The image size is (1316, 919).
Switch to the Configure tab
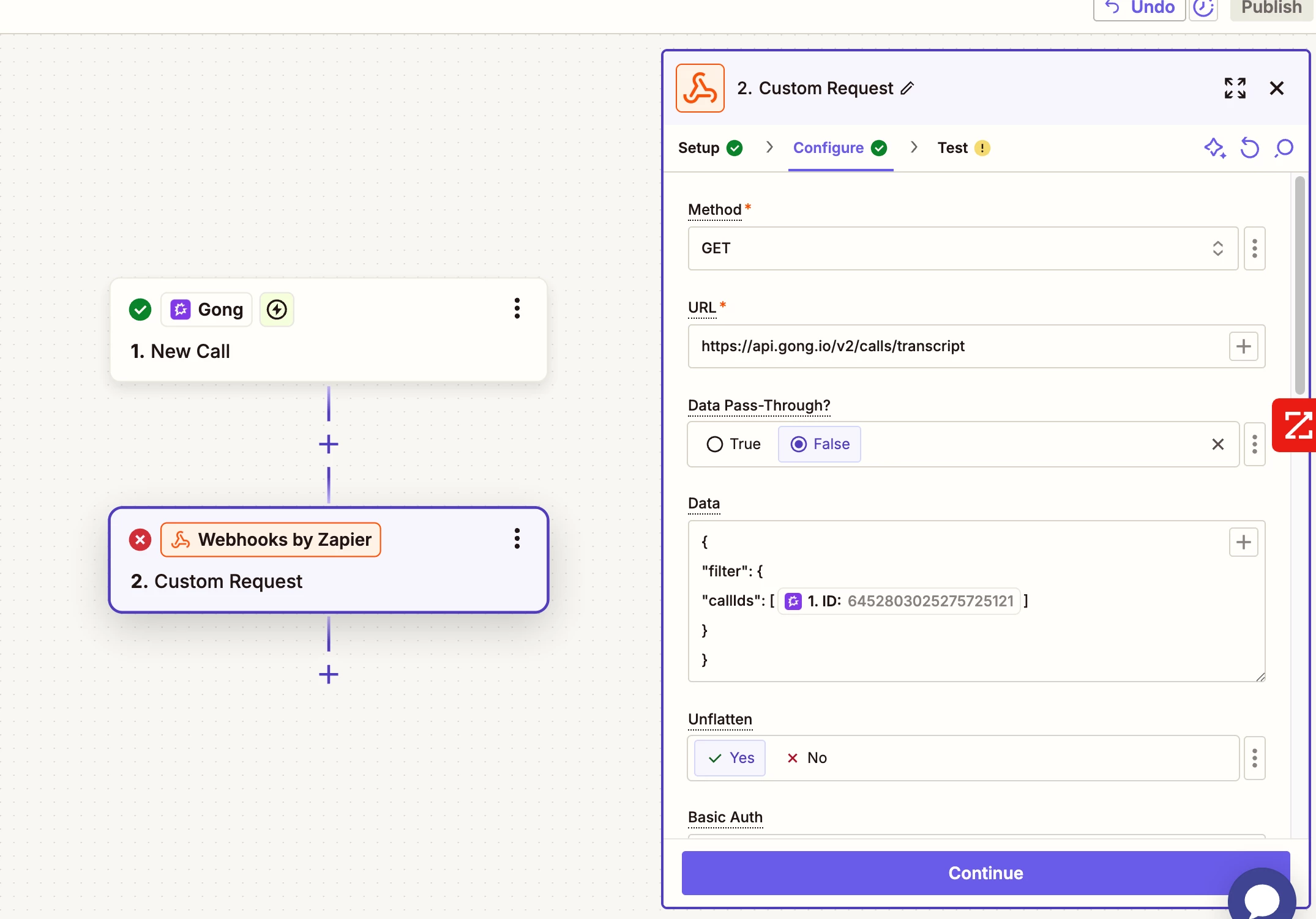coord(840,148)
